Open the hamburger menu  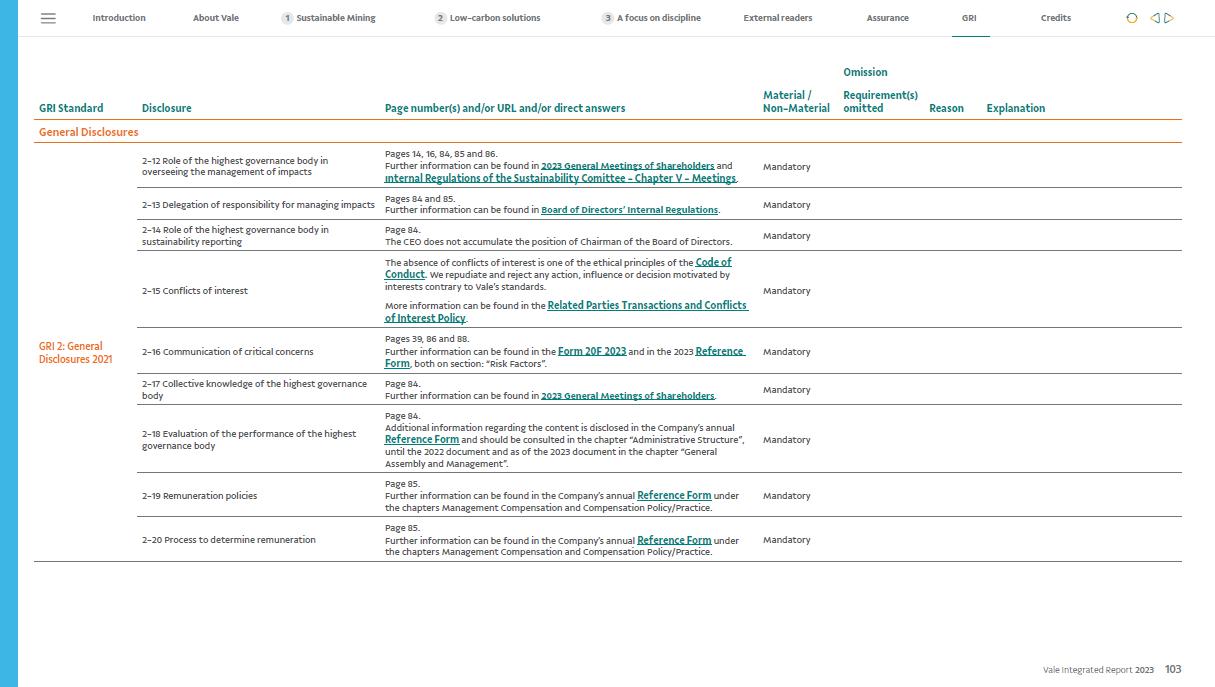pyautogui.click(x=48, y=18)
